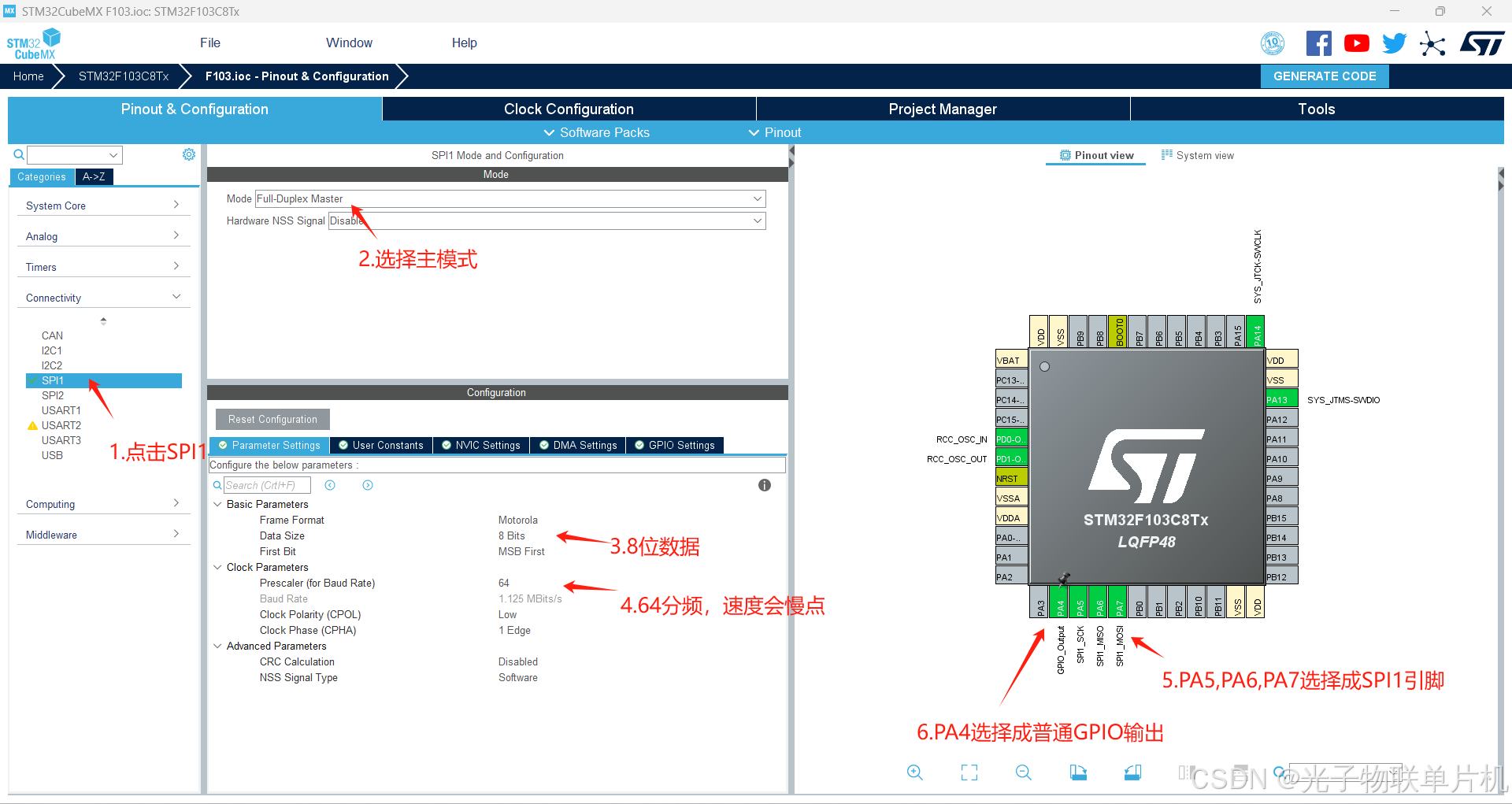Click the PA14 pin on the chip

(1257, 332)
